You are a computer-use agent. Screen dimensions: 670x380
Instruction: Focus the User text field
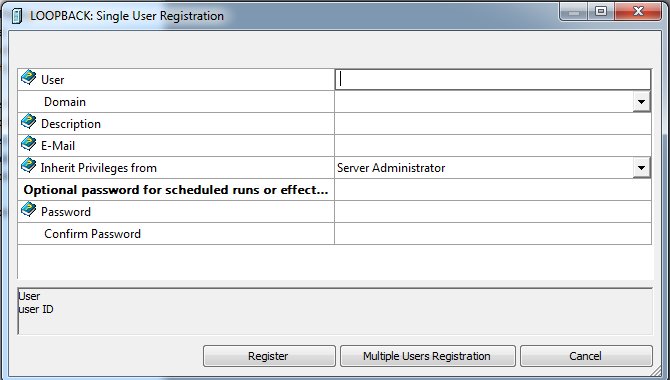(493, 80)
